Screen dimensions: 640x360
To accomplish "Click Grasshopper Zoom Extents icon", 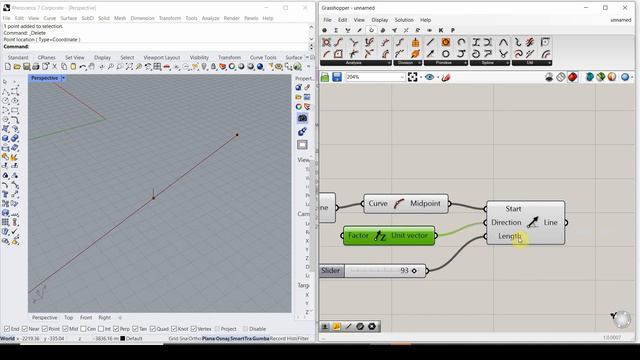I will pos(413,77).
